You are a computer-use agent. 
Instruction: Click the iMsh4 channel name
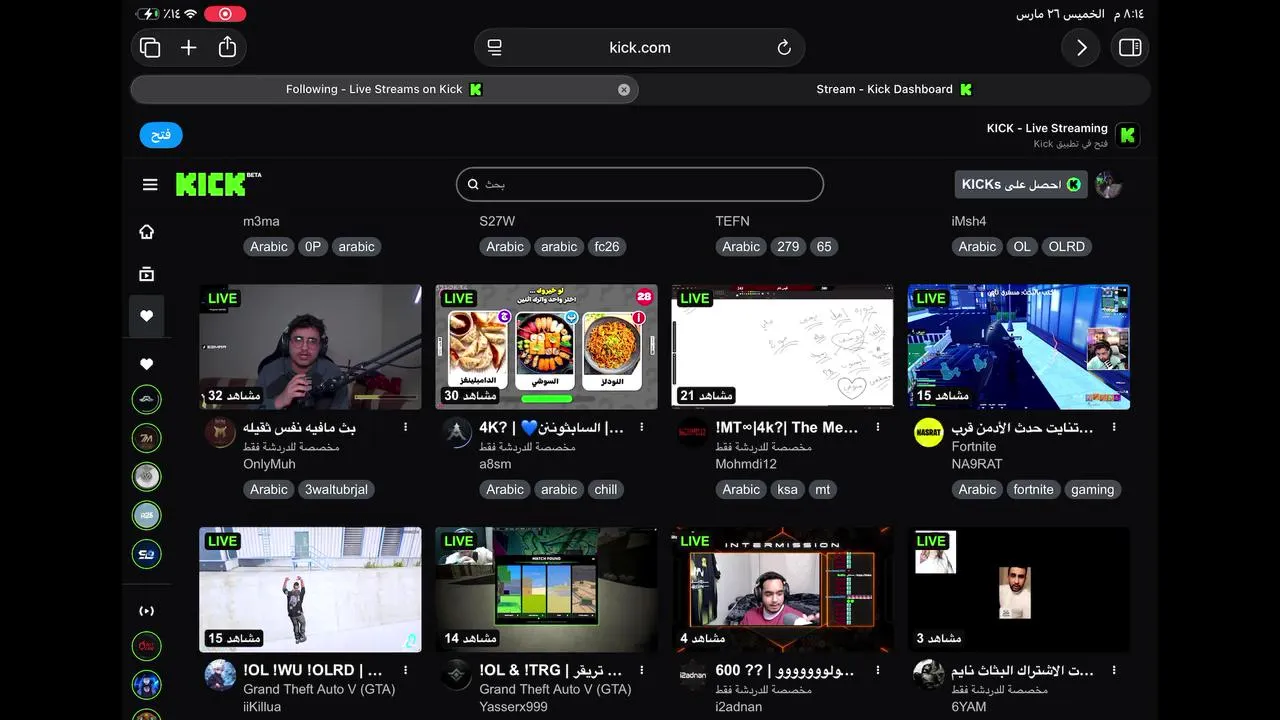tap(969, 221)
